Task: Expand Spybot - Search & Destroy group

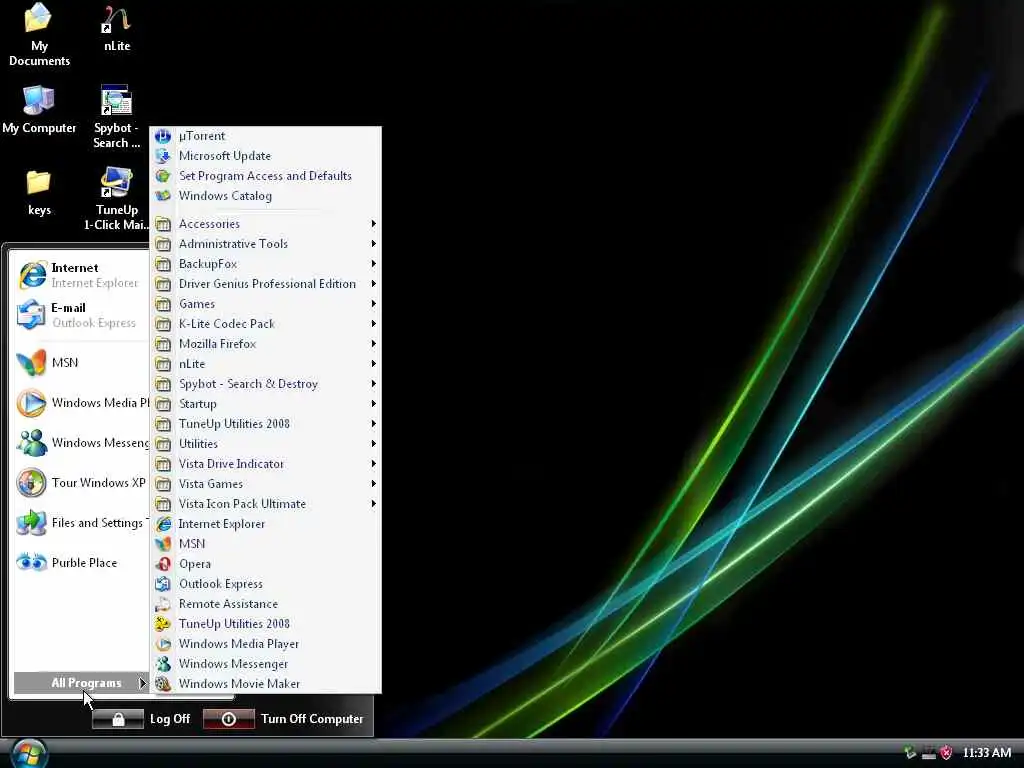Action: pos(266,384)
